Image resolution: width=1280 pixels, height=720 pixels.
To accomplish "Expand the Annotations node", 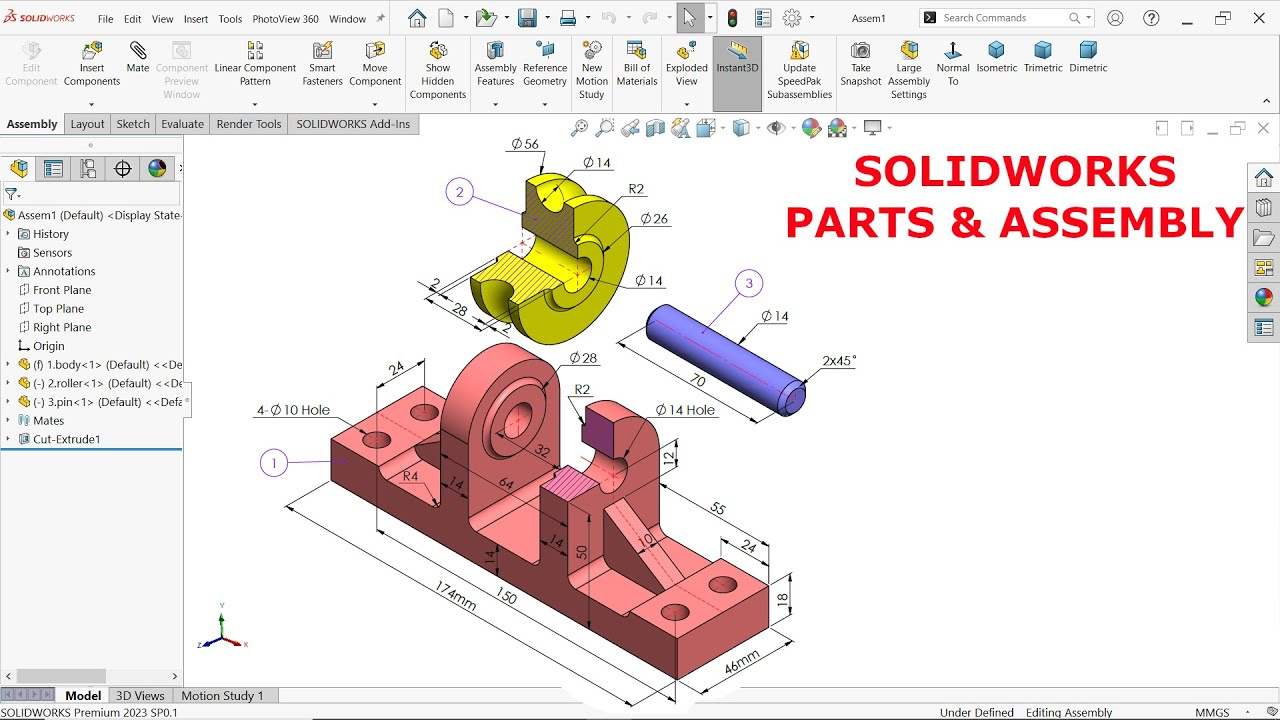I will pos(8,271).
